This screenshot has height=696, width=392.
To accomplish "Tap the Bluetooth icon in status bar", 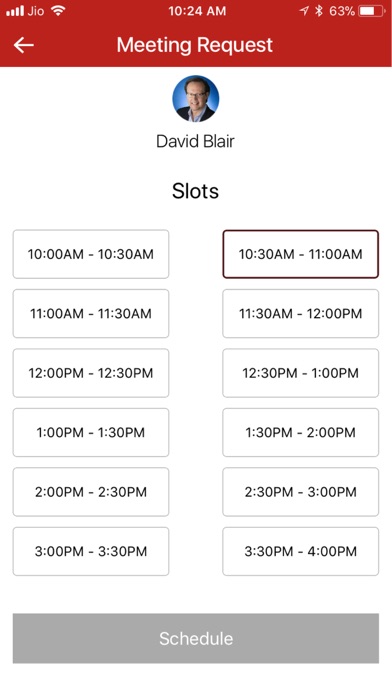I will pyautogui.click(x=319, y=11).
